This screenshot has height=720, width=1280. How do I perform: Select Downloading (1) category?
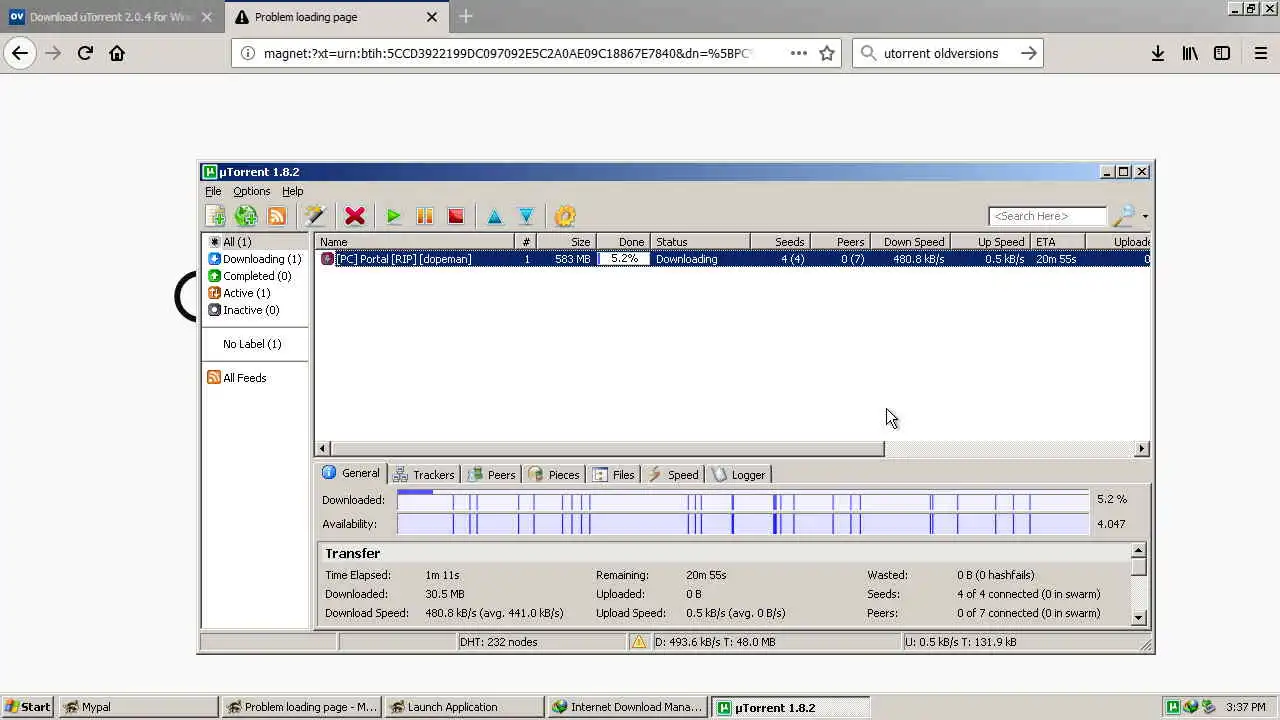point(261,259)
